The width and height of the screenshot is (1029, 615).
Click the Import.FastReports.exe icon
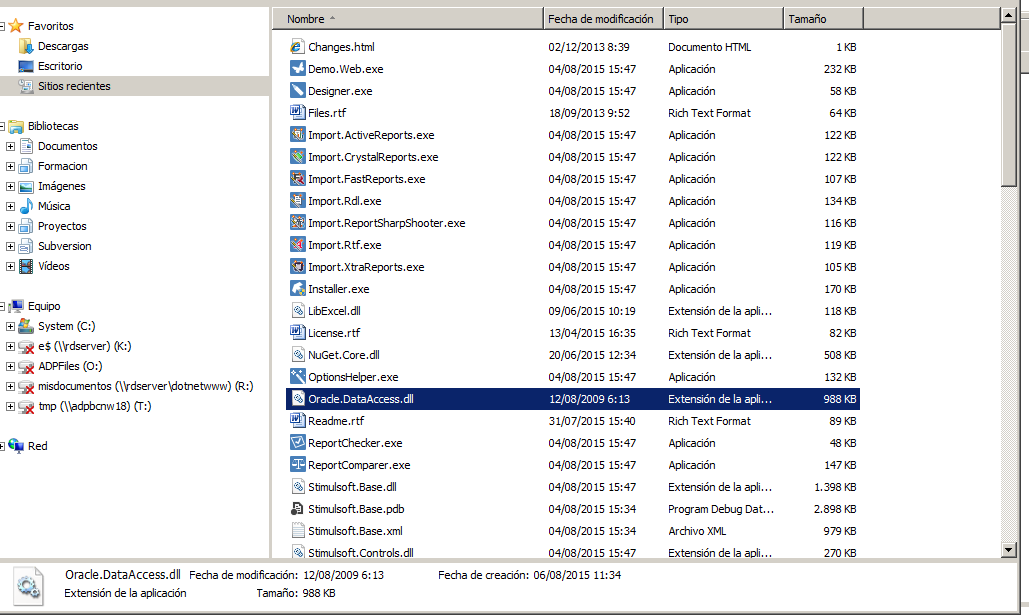(297, 179)
